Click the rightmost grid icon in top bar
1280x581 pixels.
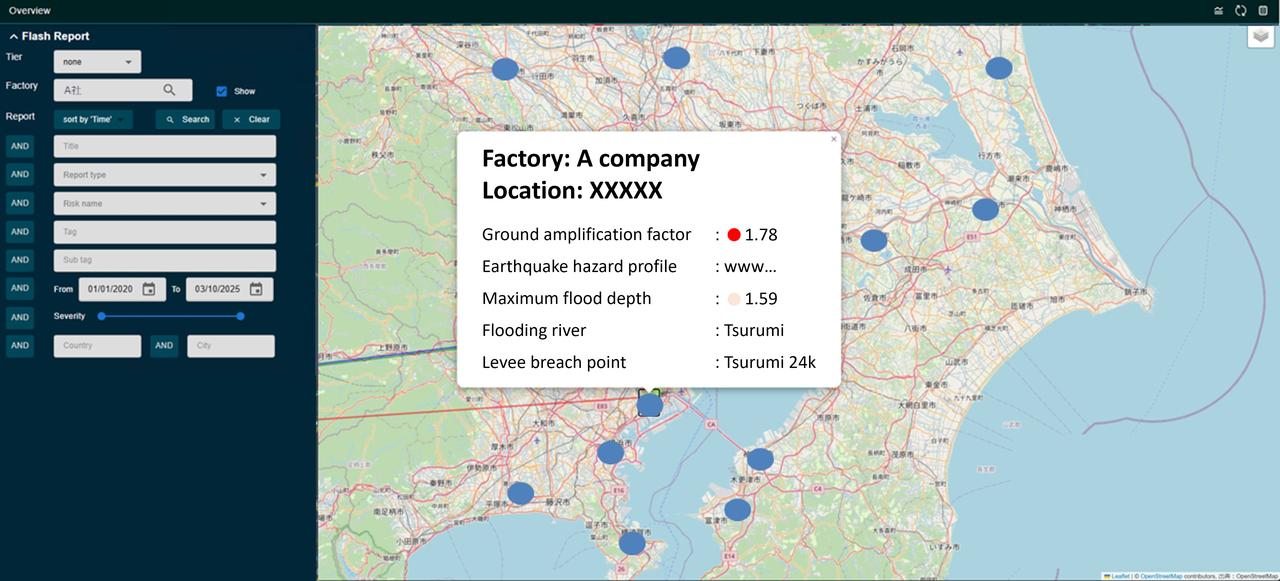pos(1262,10)
